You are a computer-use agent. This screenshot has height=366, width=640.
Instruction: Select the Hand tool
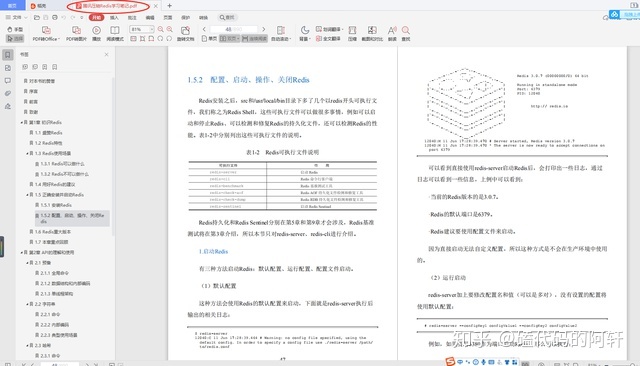point(15,29)
